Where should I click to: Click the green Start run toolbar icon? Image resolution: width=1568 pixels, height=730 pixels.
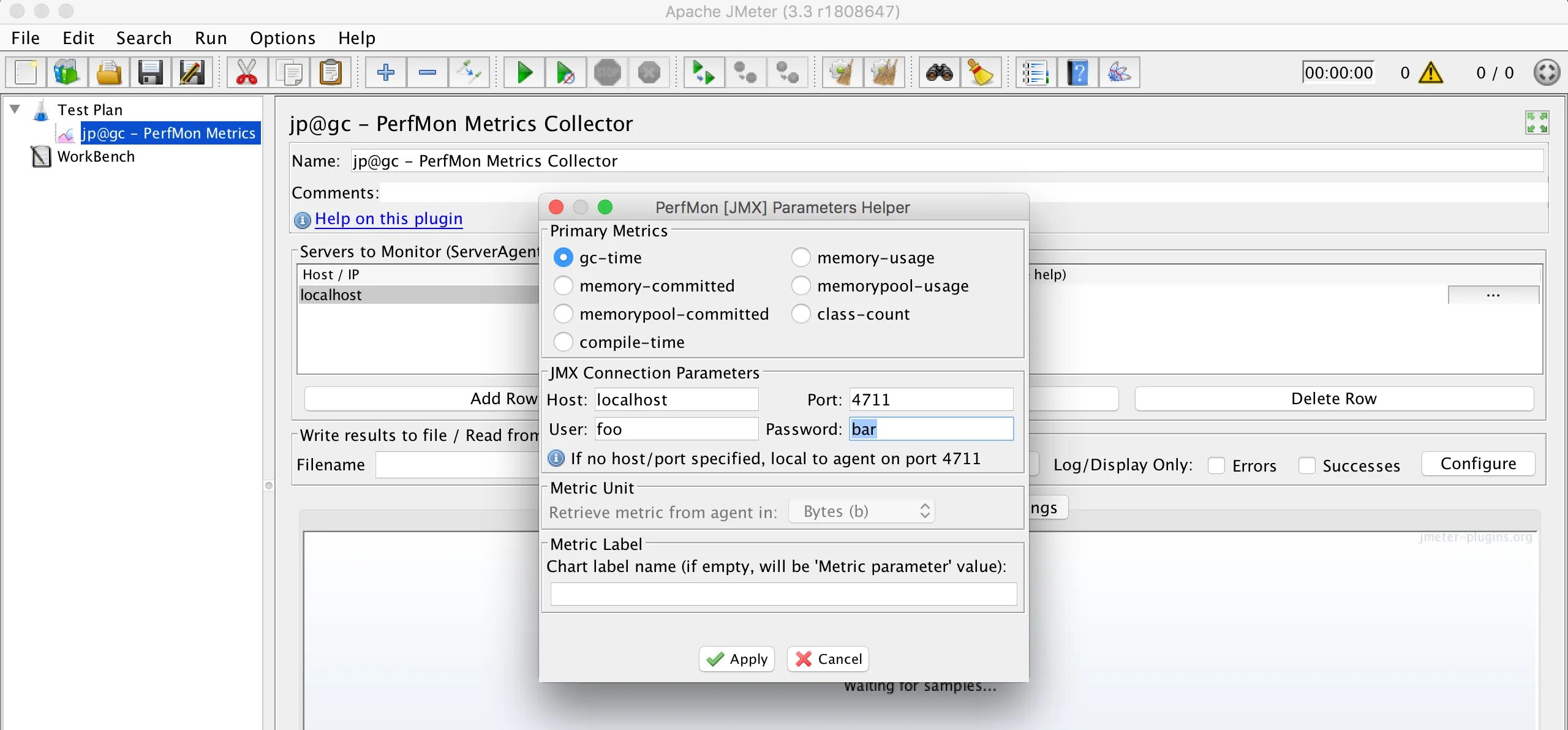(524, 73)
